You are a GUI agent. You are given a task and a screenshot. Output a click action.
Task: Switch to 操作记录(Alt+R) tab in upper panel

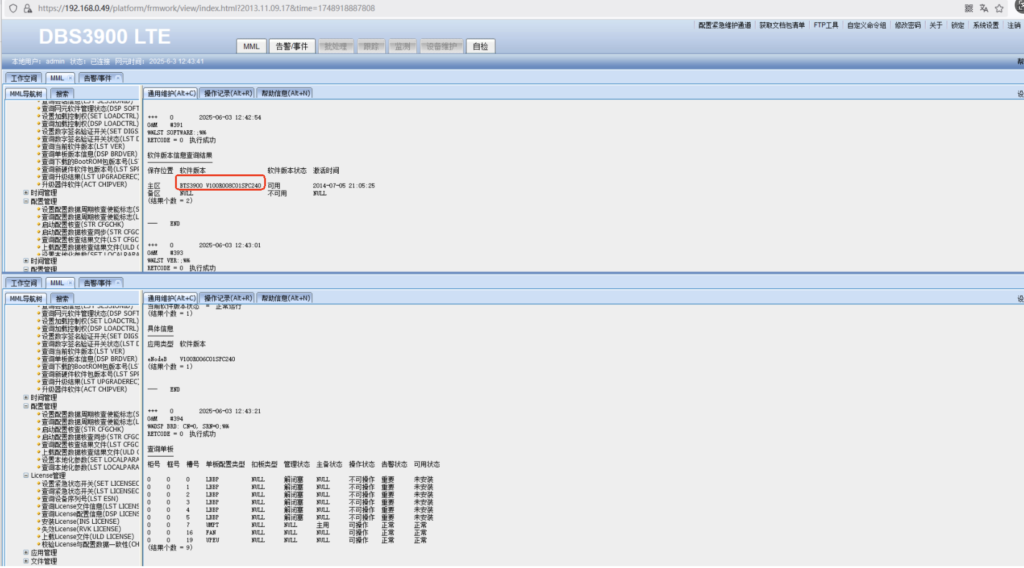pos(227,93)
